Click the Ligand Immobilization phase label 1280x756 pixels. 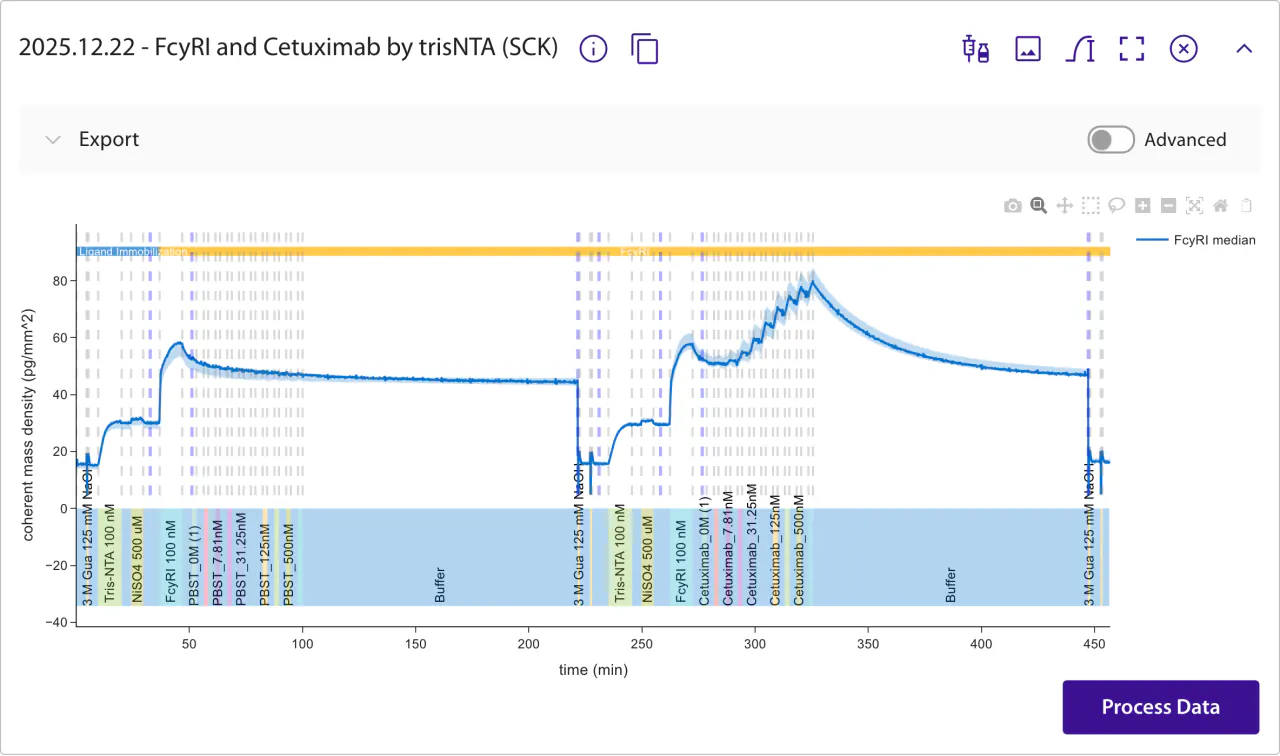(x=132, y=252)
